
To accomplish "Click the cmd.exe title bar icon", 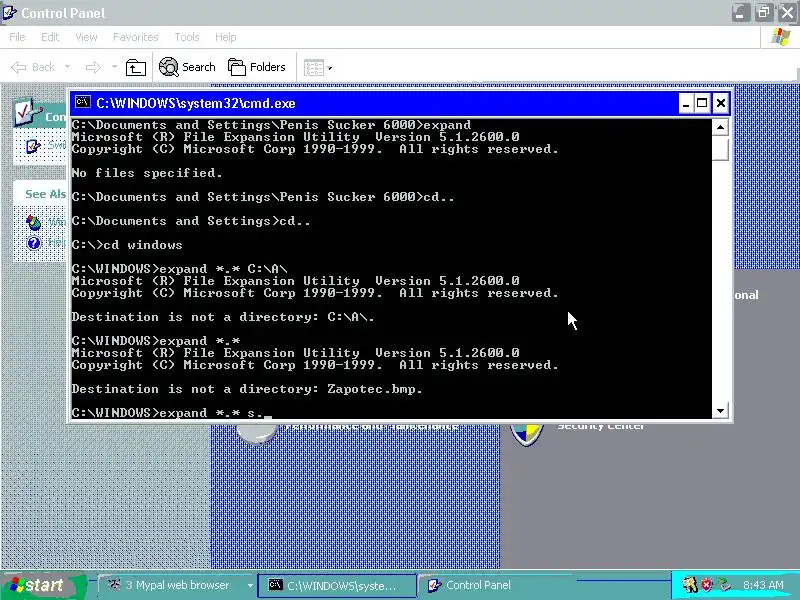I will coord(82,103).
